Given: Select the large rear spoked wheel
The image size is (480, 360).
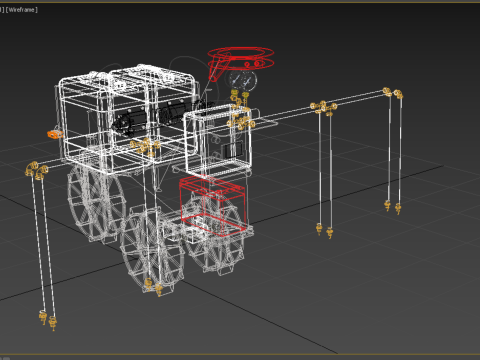Looking at the screenshot, I should (x=96, y=203).
